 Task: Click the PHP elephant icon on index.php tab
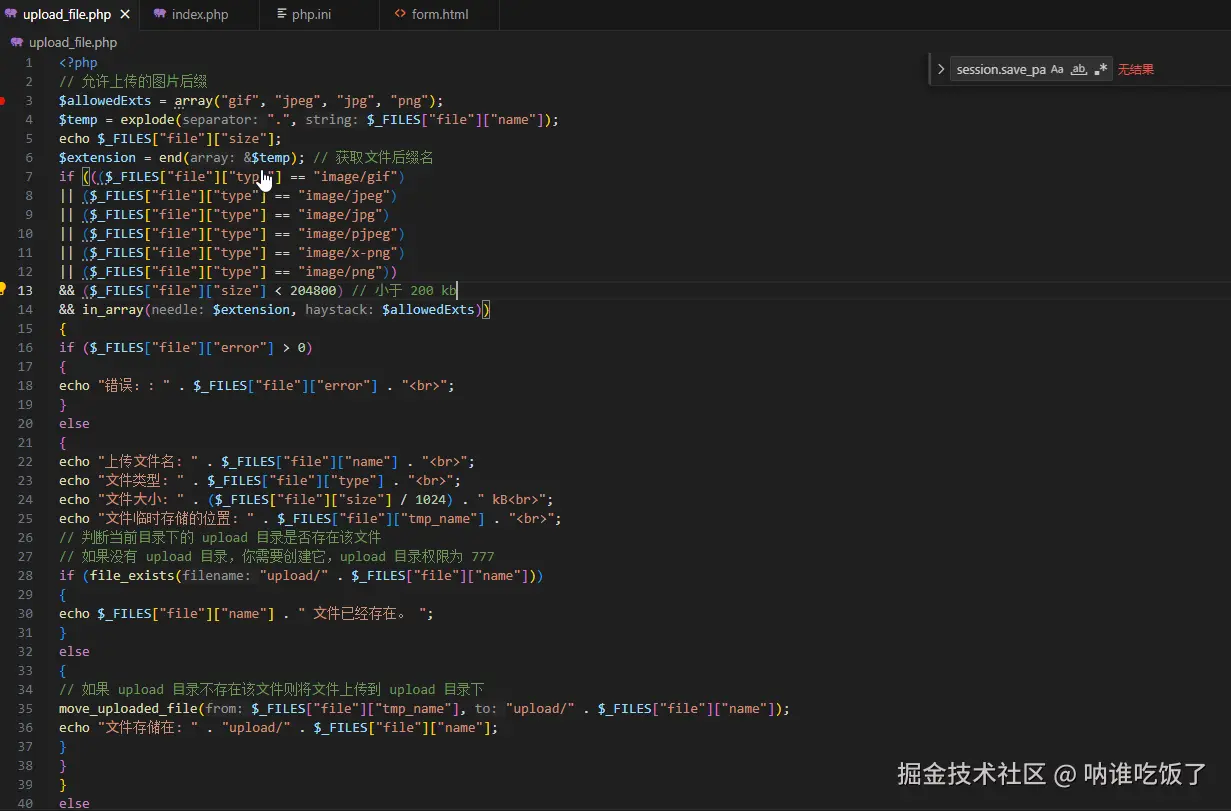[x=160, y=14]
